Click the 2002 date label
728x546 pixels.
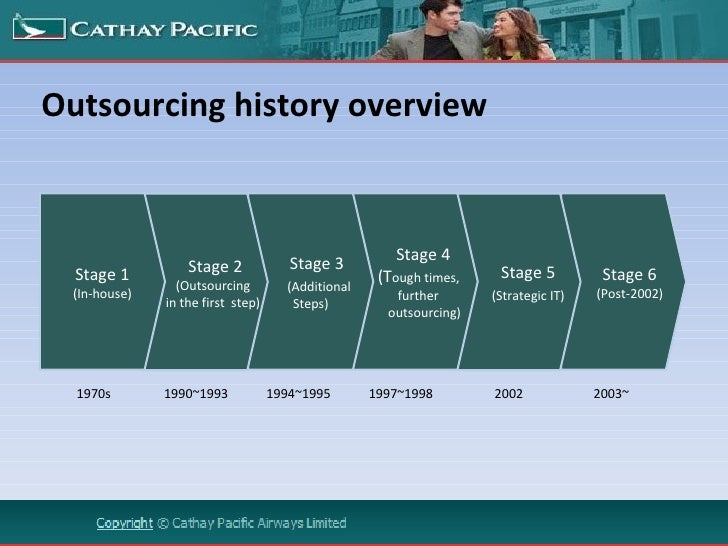pos(508,394)
